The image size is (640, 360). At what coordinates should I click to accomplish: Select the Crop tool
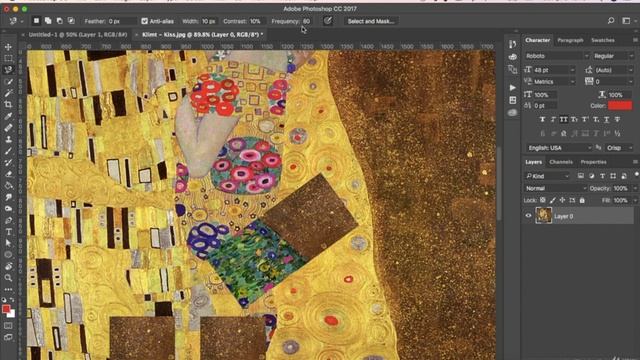coord(8,104)
